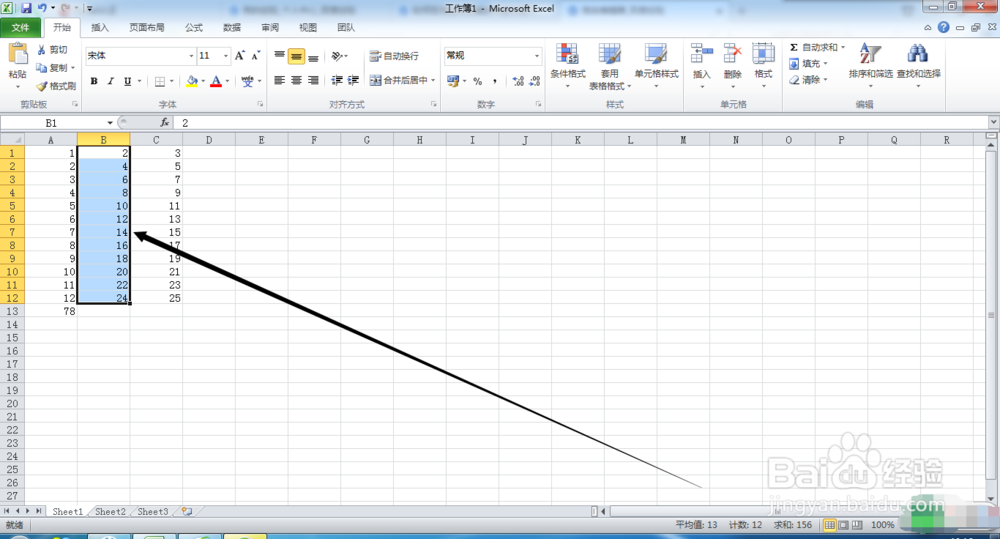This screenshot has height=539, width=1000.
Task: Toggle top vertical alignment
Action: pyautogui.click(x=279, y=56)
